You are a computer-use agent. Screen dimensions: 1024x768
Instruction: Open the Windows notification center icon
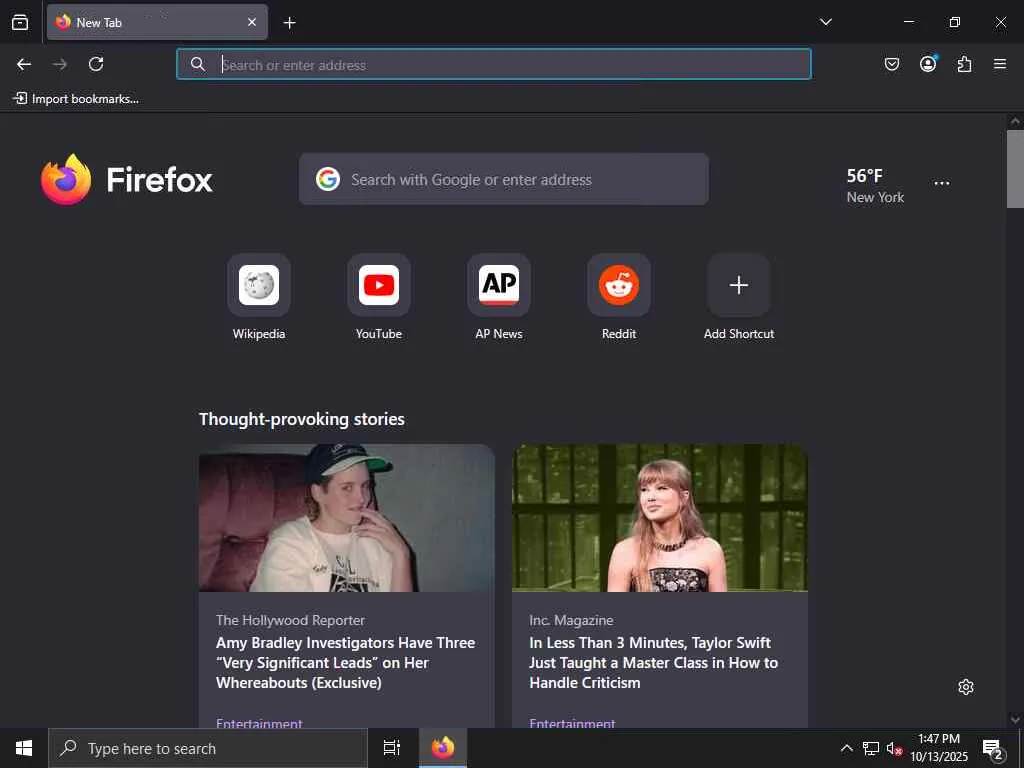coord(992,748)
